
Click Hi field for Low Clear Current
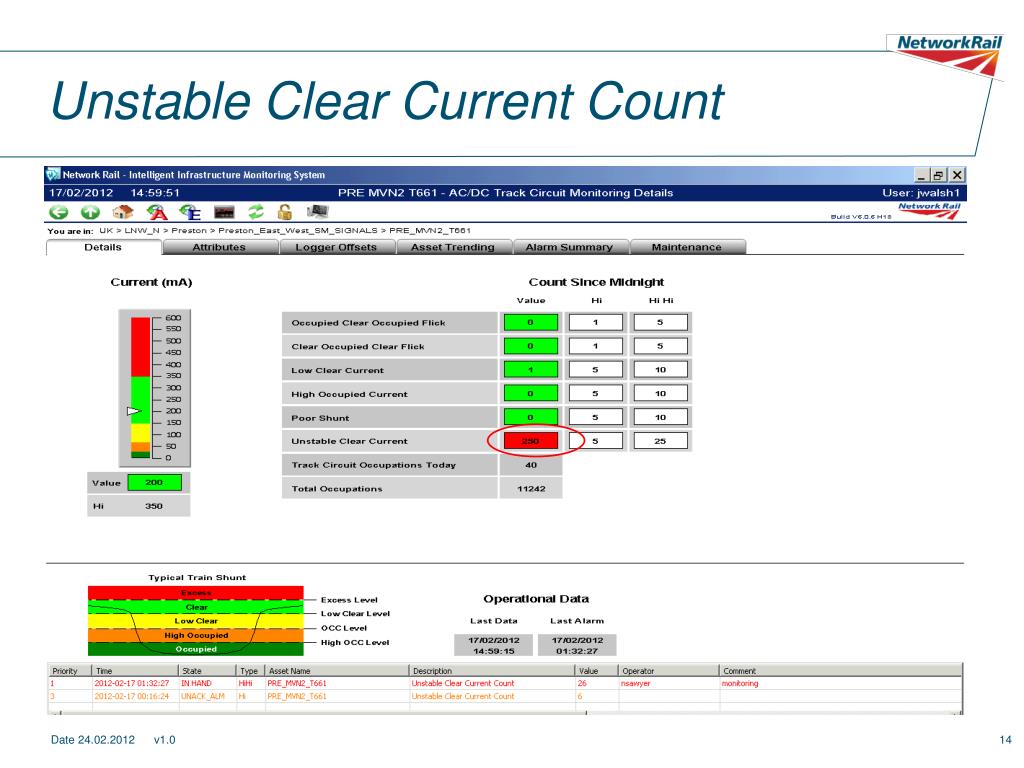pos(596,370)
